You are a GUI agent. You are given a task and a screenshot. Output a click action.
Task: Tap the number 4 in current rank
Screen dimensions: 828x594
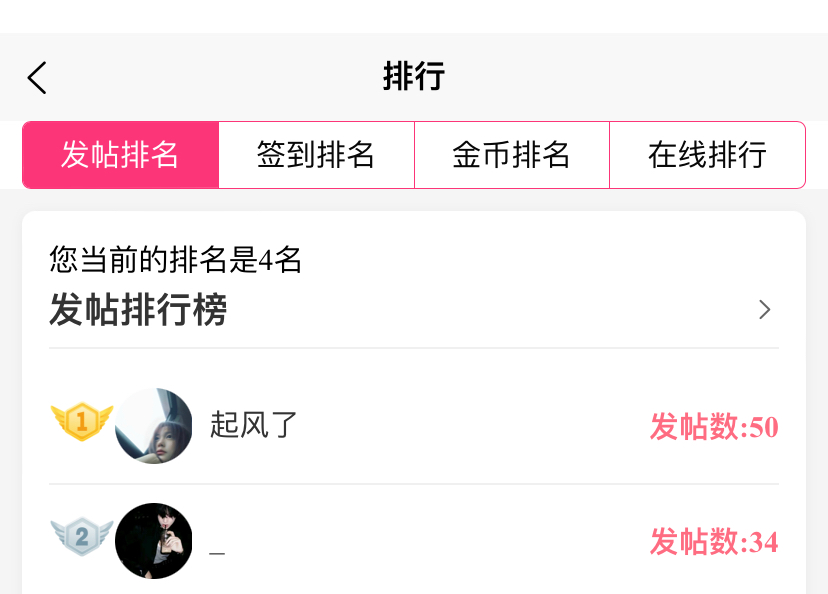(x=265, y=261)
